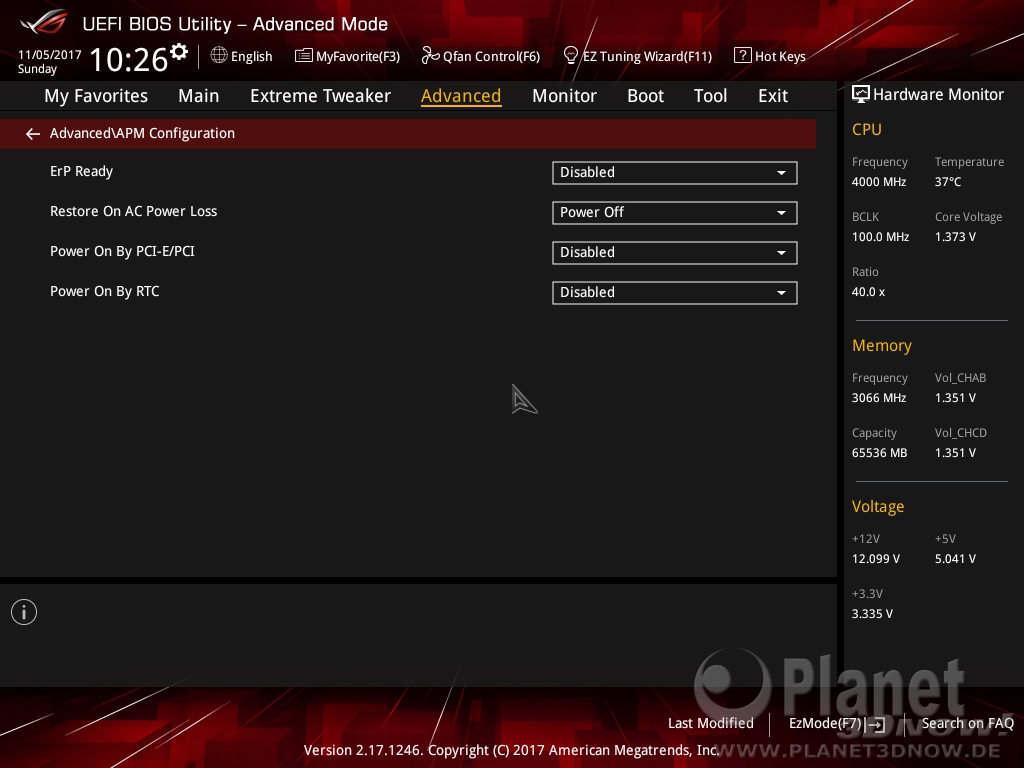Open the Monitor tab
Screen dimensions: 1024x768
click(x=564, y=96)
